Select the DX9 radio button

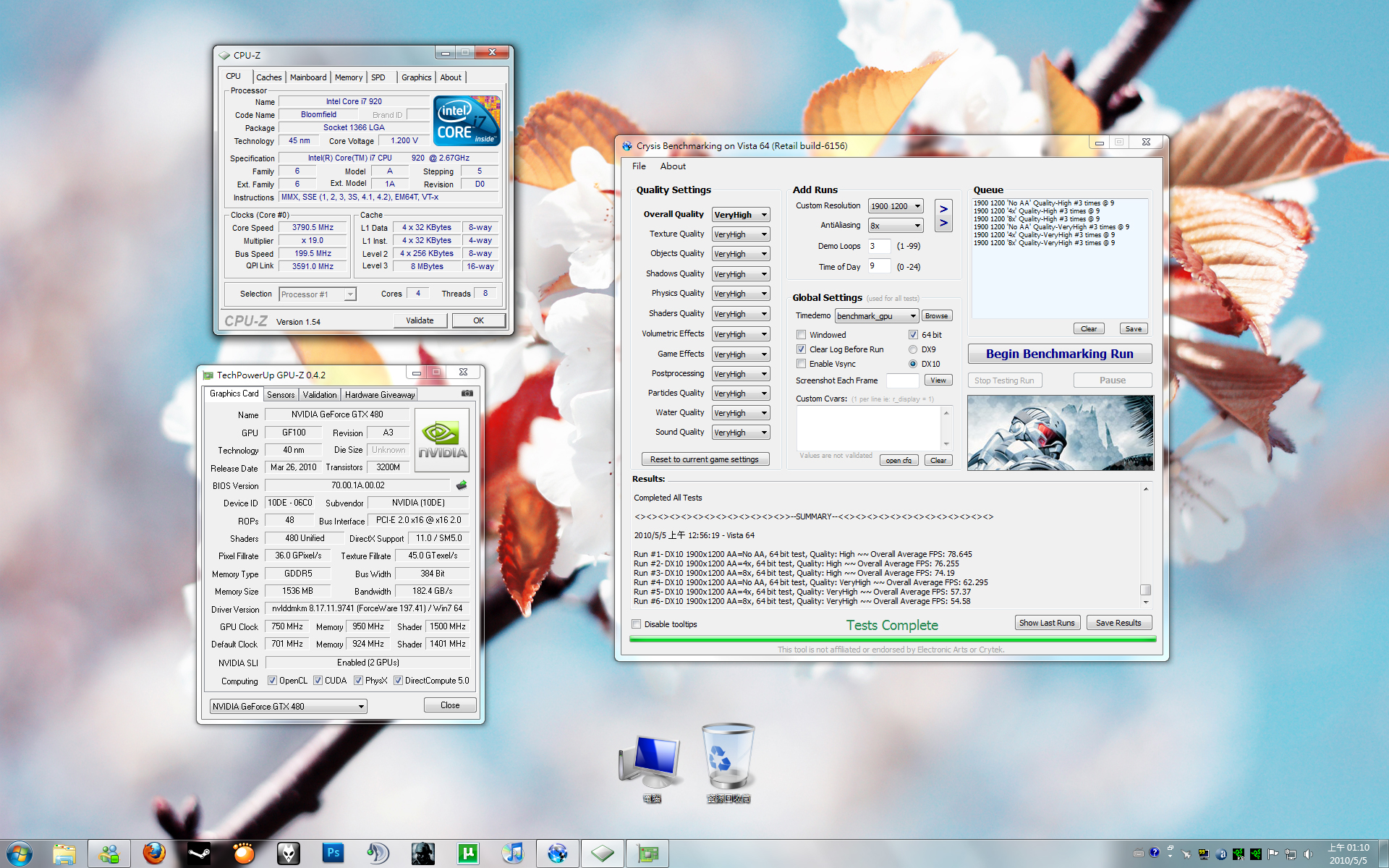[913, 349]
